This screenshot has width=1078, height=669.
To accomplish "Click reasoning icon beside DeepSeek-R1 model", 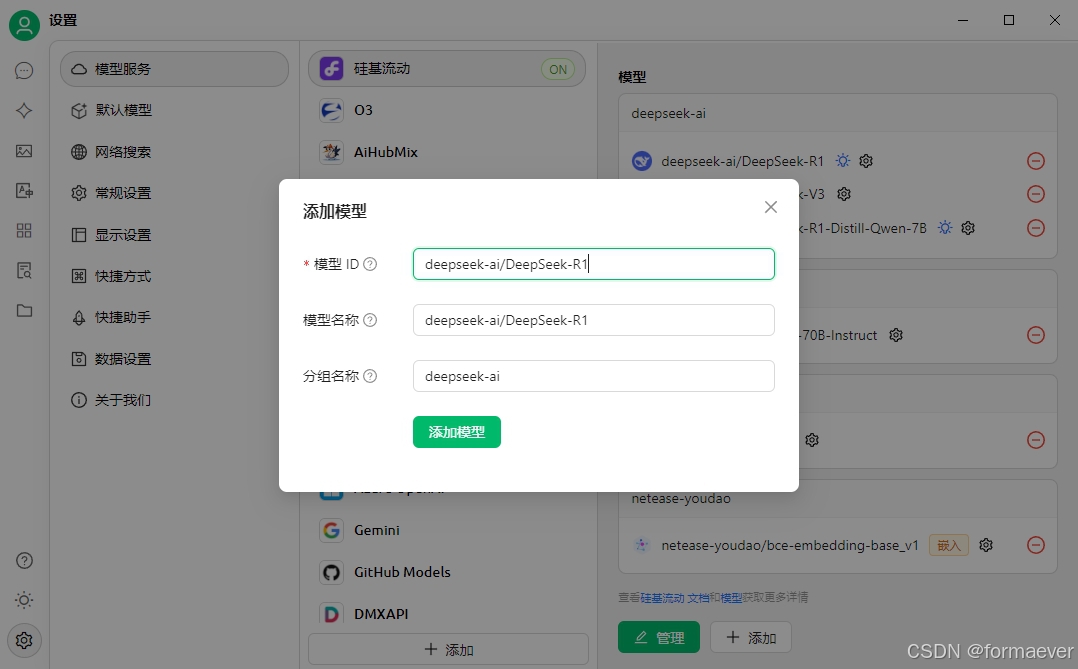I will coord(843,161).
